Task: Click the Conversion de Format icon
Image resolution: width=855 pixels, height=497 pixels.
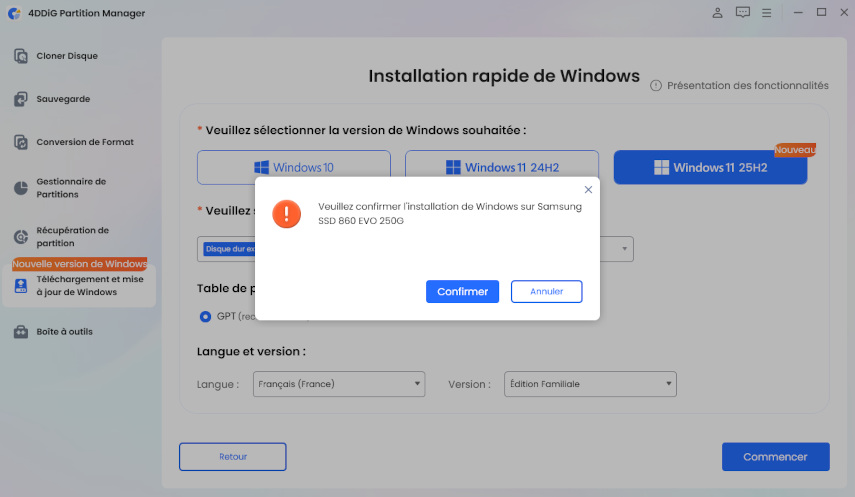Action: (21, 142)
